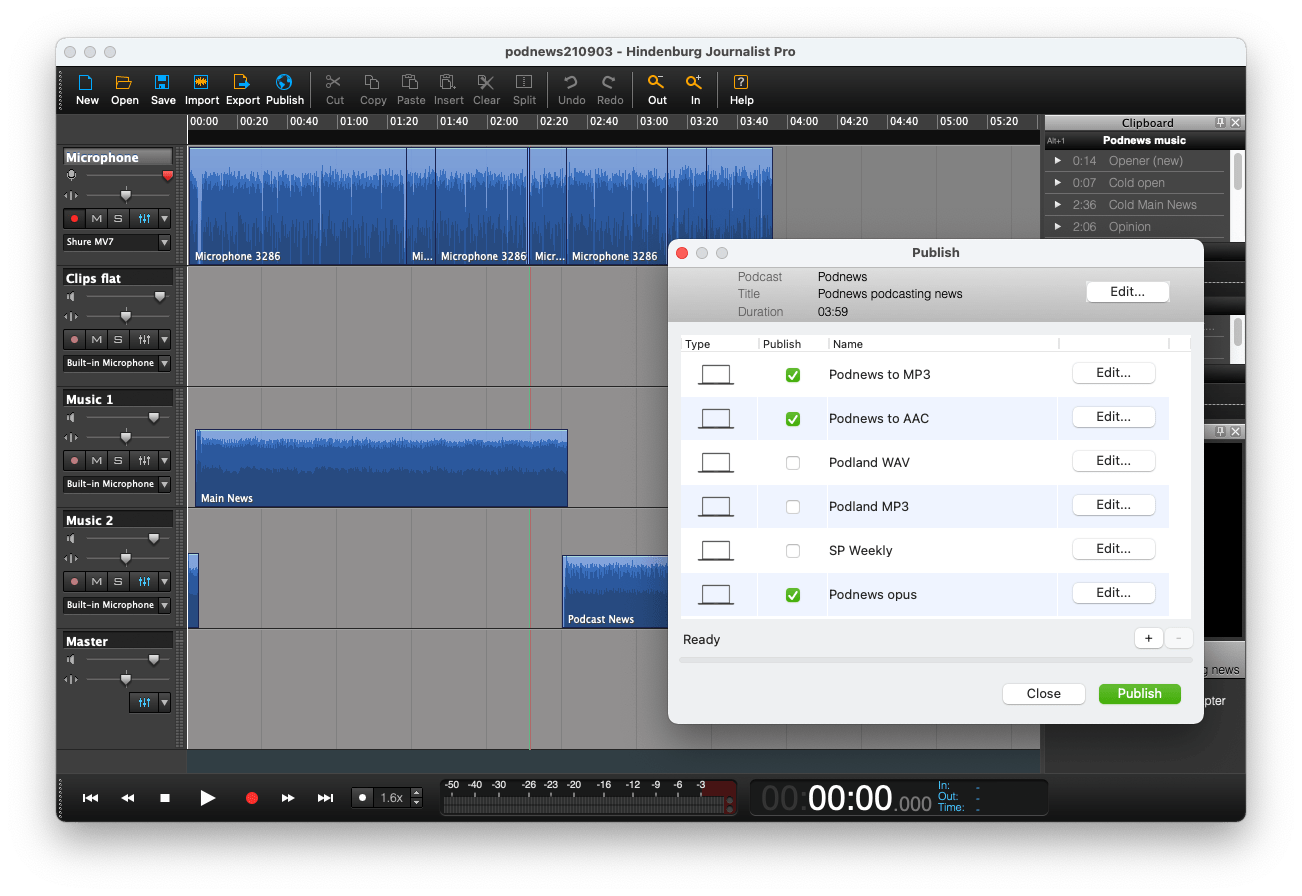This screenshot has width=1302, height=896.
Task: Check Publish for SP Weekly
Action: (793, 551)
